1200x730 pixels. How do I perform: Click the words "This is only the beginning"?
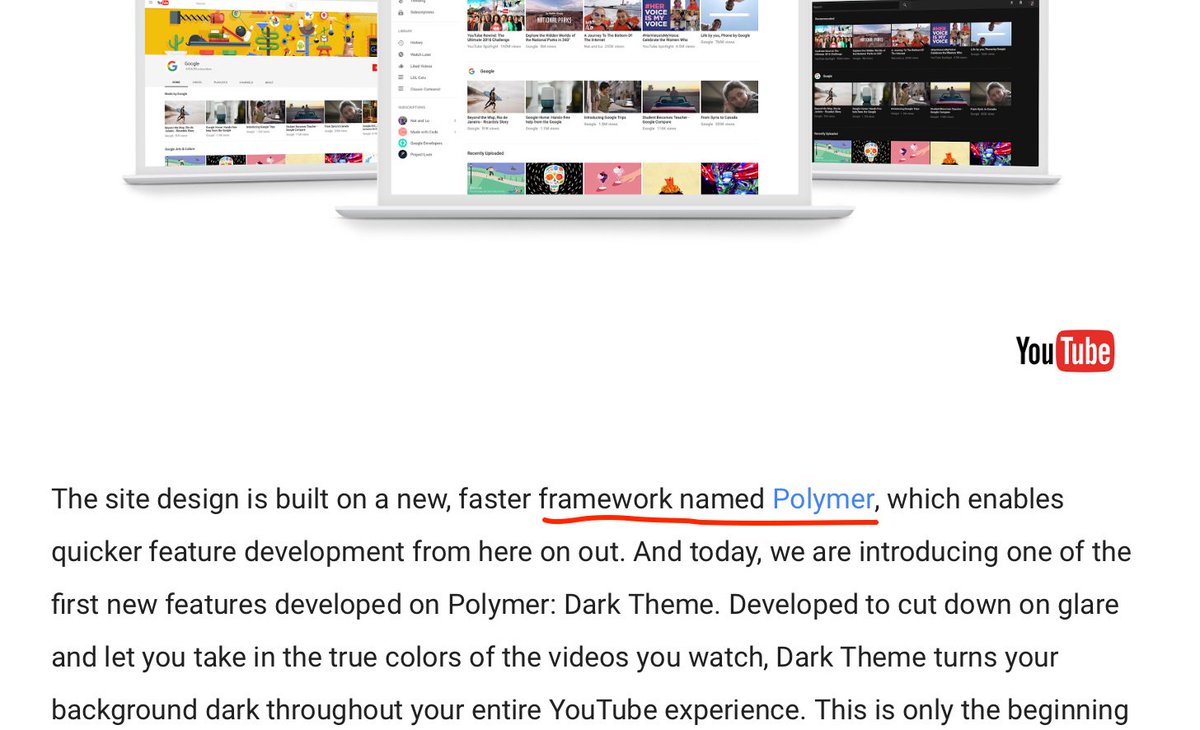click(971, 710)
